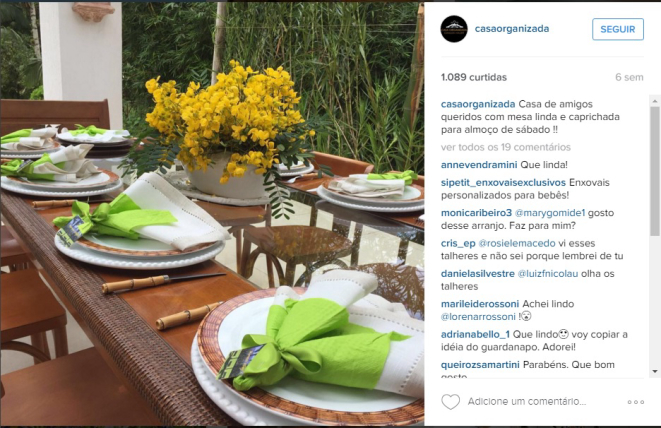Click the scrollbar up arrow in comments

click(655, 101)
